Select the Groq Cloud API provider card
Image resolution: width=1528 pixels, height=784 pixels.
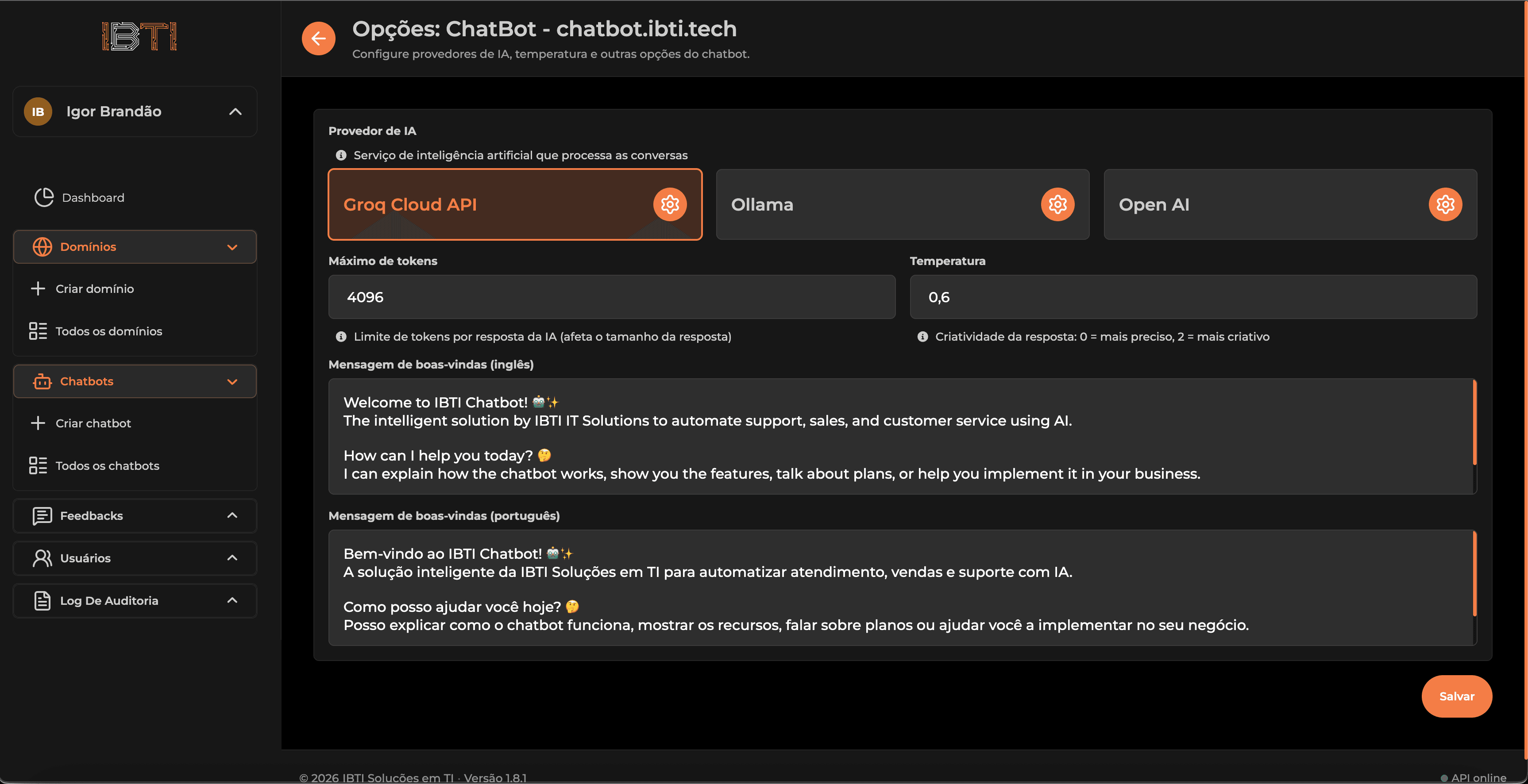click(475, 204)
